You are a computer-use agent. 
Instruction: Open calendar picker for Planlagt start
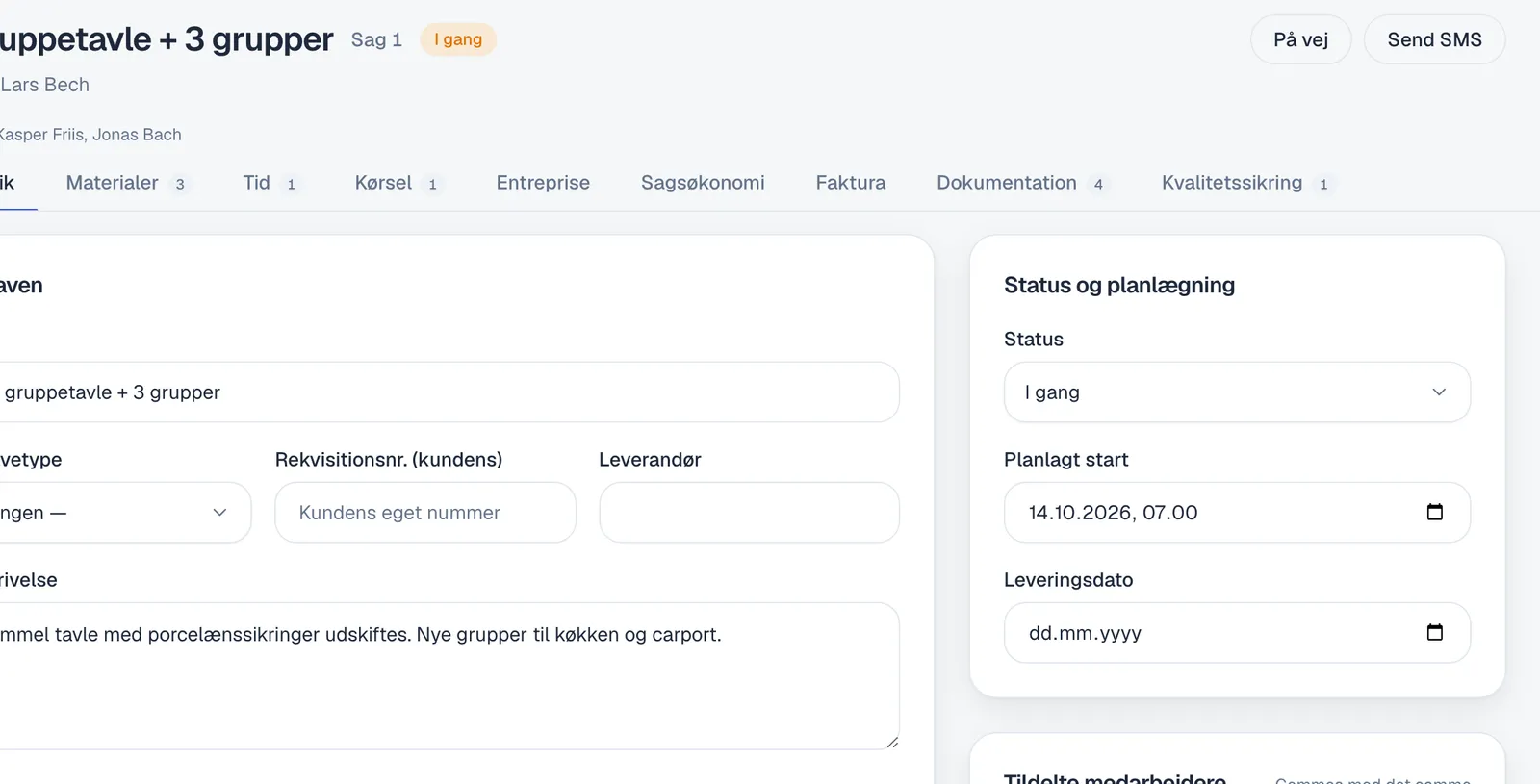pos(1434,512)
